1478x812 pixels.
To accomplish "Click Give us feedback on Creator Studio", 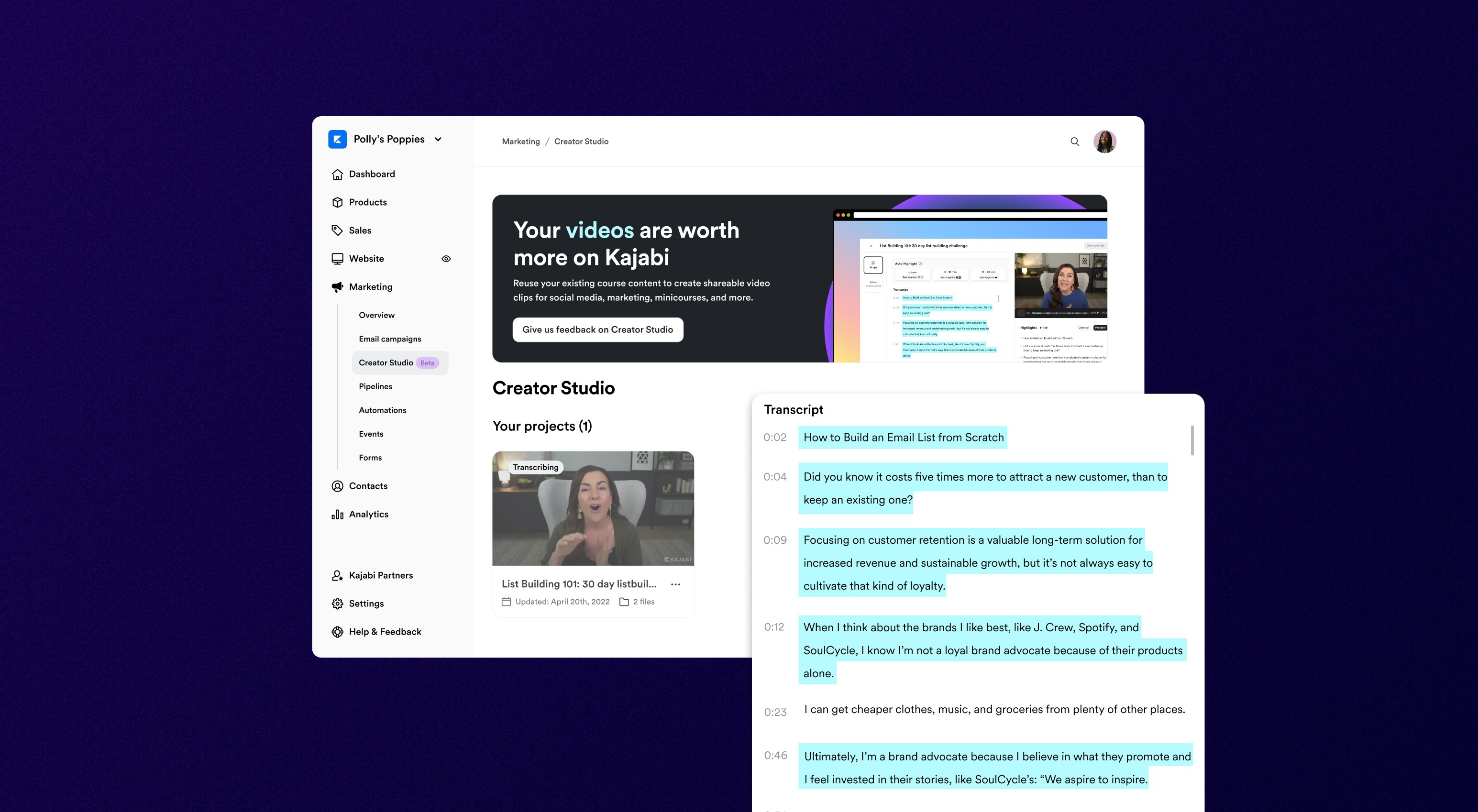I will (x=597, y=330).
